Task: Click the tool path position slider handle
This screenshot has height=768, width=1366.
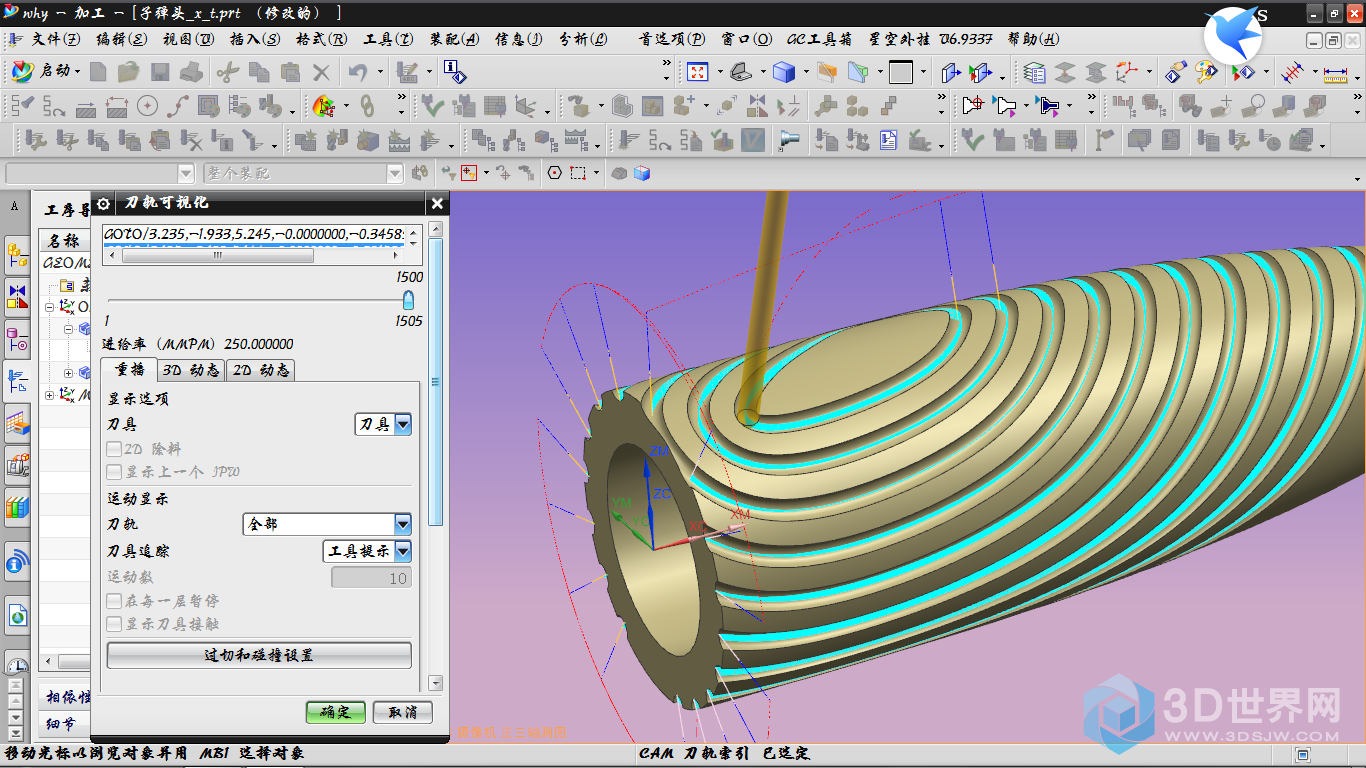Action: (x=408, y=300)
